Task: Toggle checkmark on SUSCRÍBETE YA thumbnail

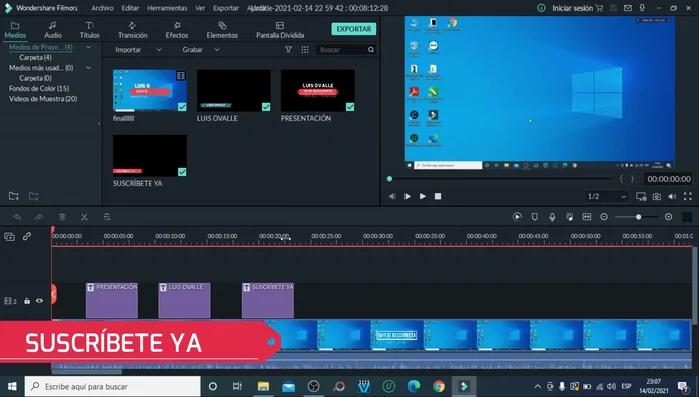Action: click(182, 172)
